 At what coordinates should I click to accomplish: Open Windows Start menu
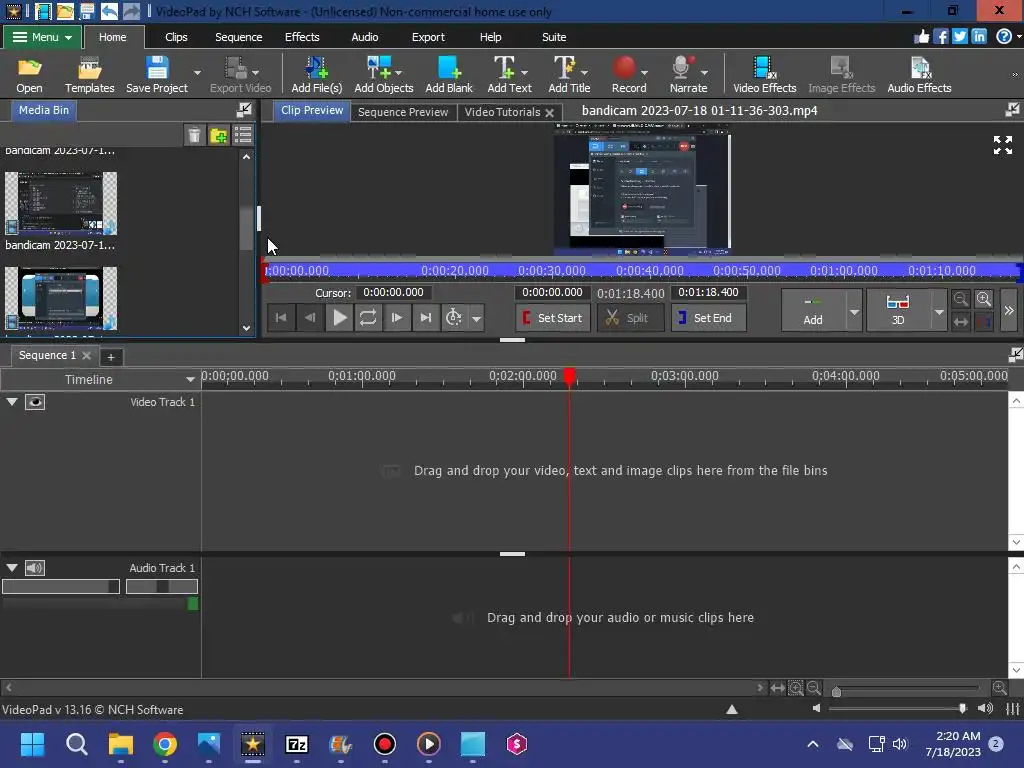click(x=32, y=744)
